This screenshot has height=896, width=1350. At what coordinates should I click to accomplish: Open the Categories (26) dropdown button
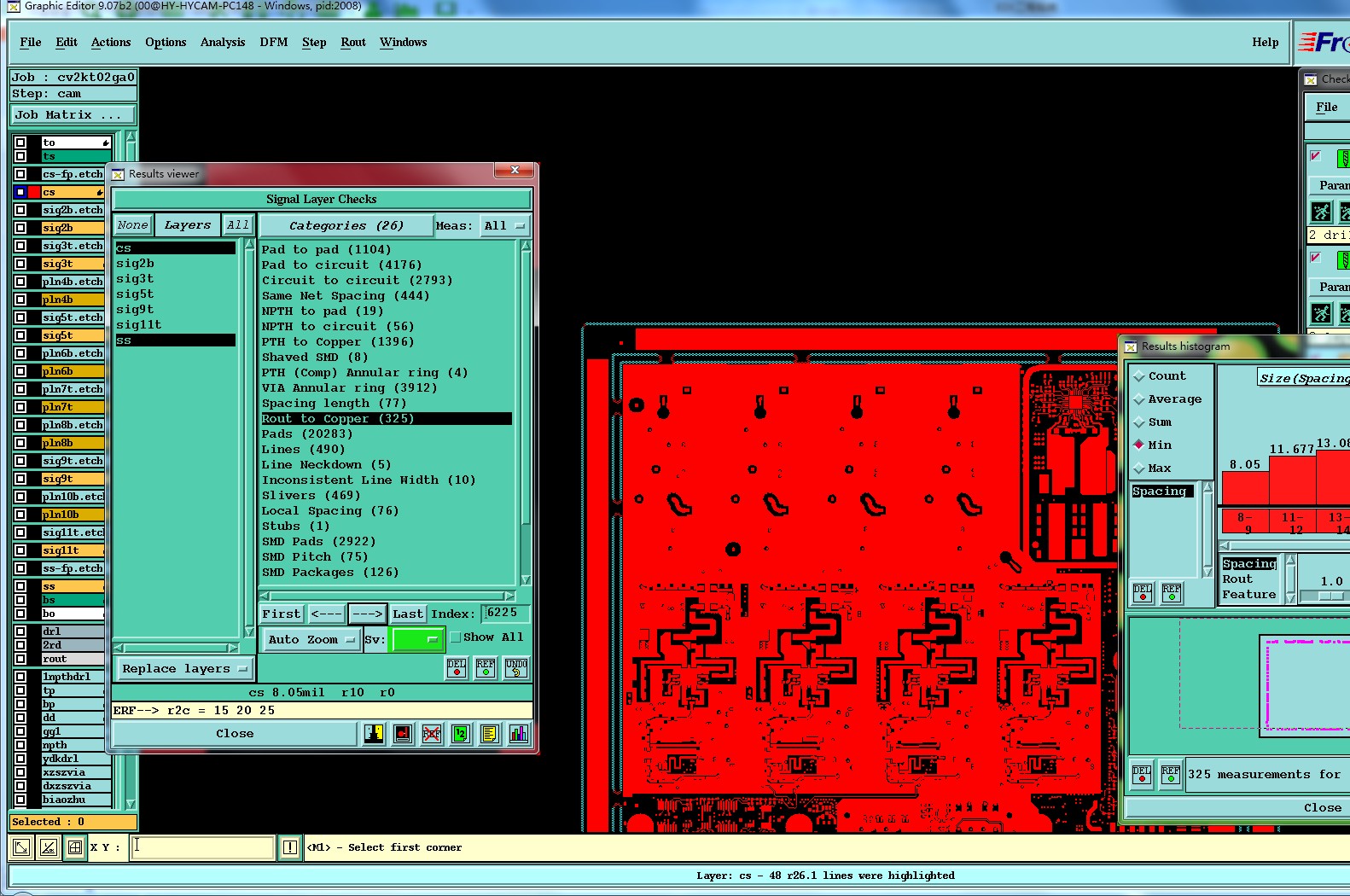click(x=346, y=226)
